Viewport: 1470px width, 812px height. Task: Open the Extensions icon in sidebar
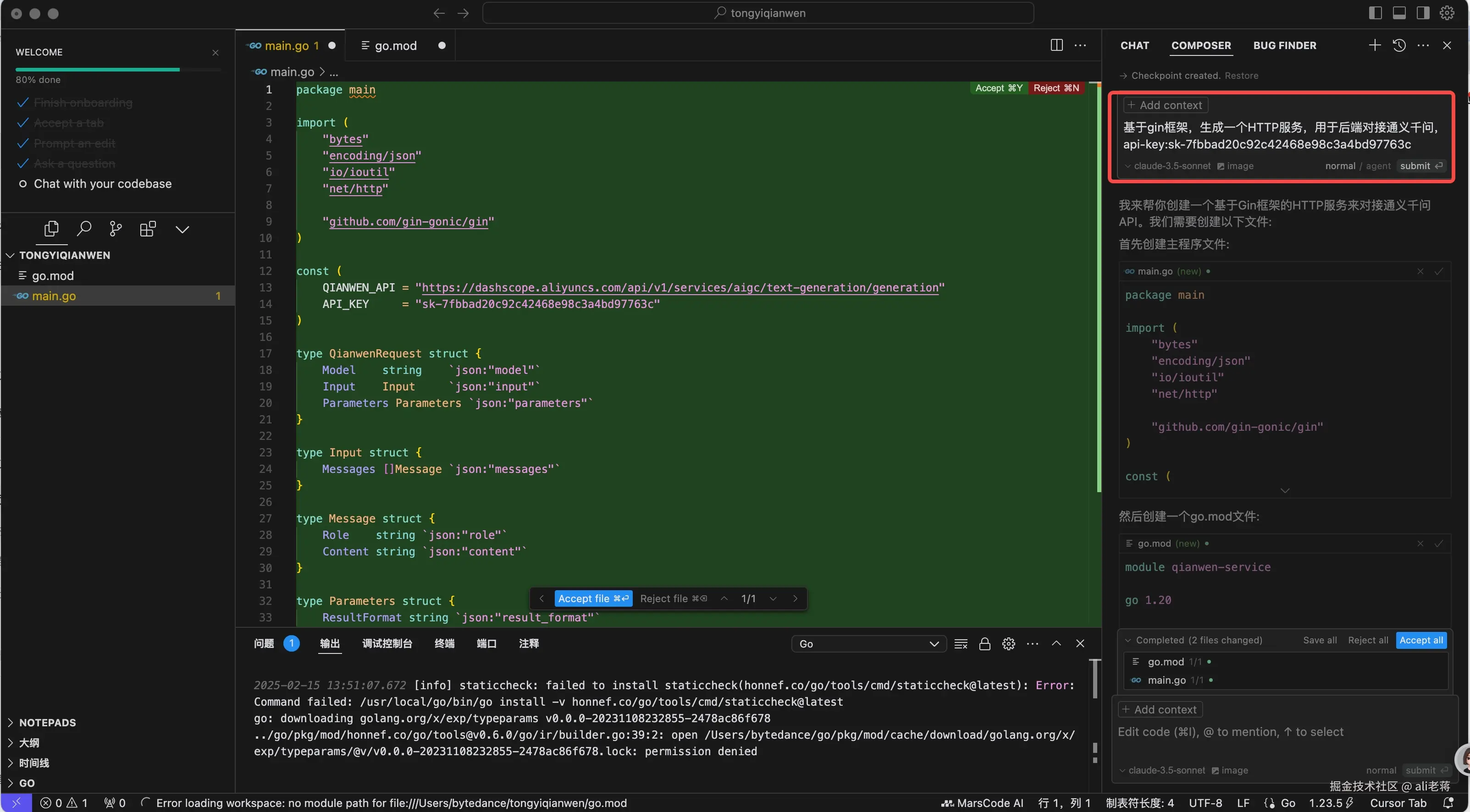(x=148, y=229)
